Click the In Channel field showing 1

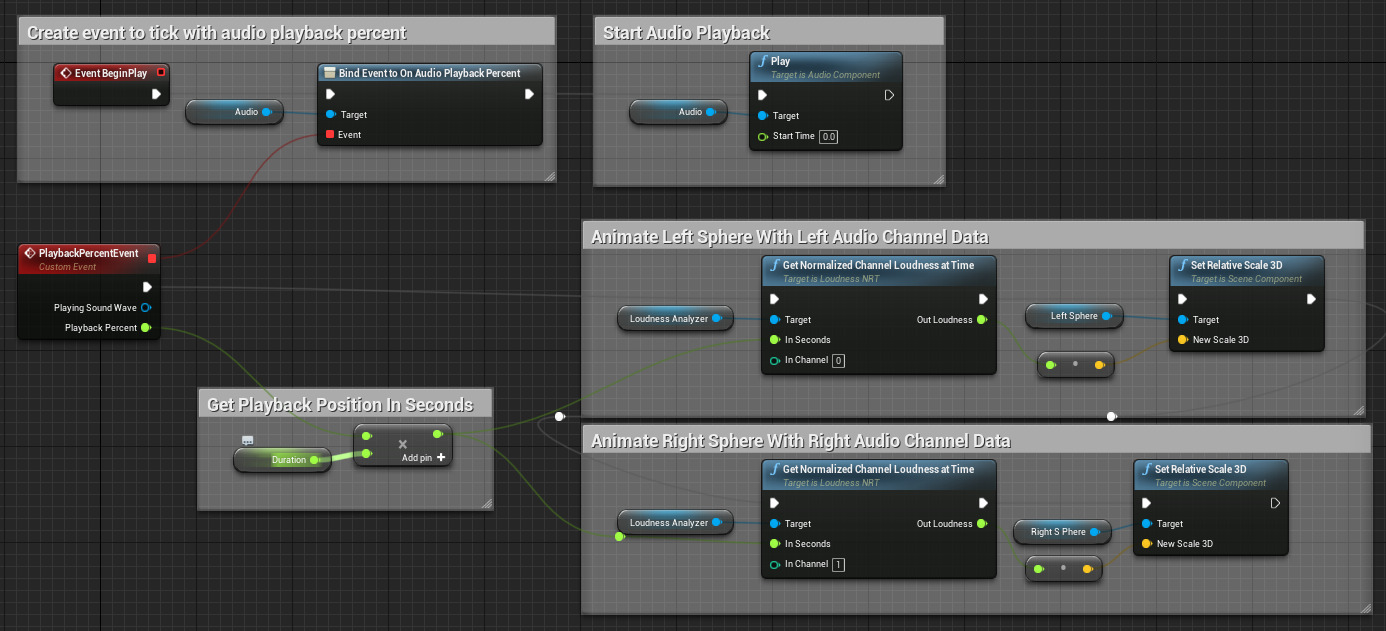tap(838, 564)
